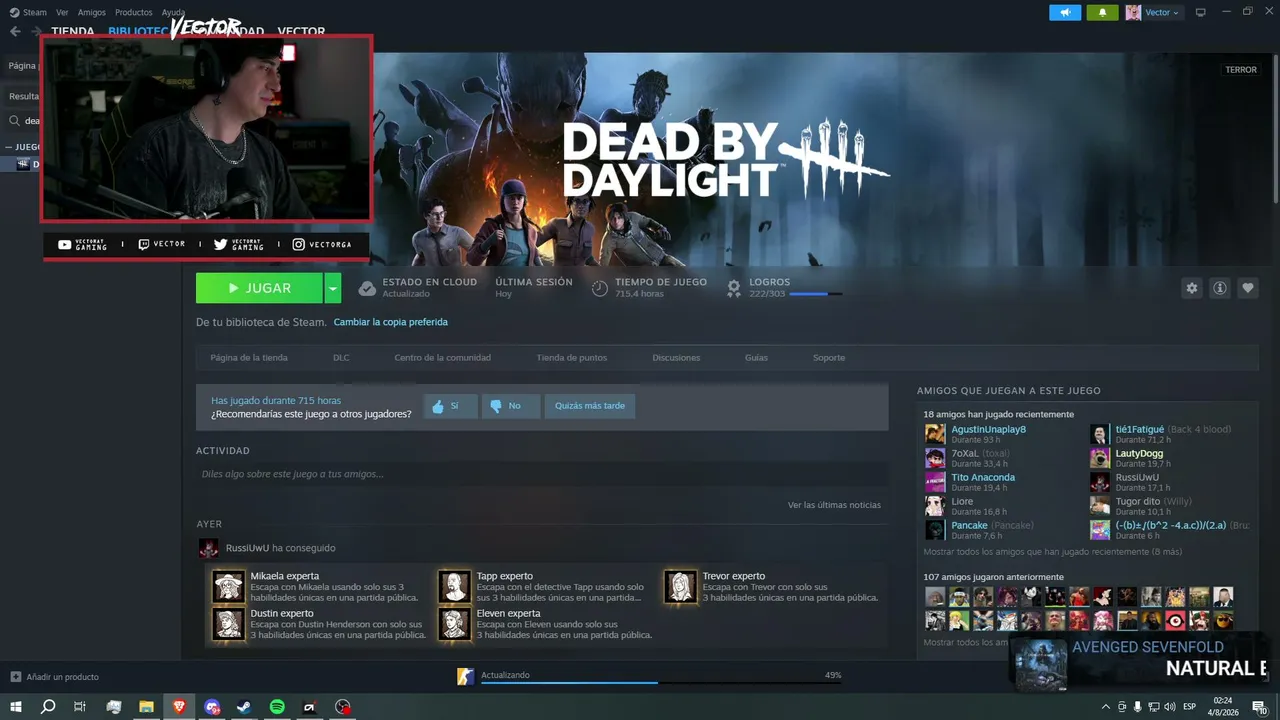The height and width of the screenshot is (720, 1280).
Task: Open Mikaela experta achievement icon
Action: pos(229,587)
